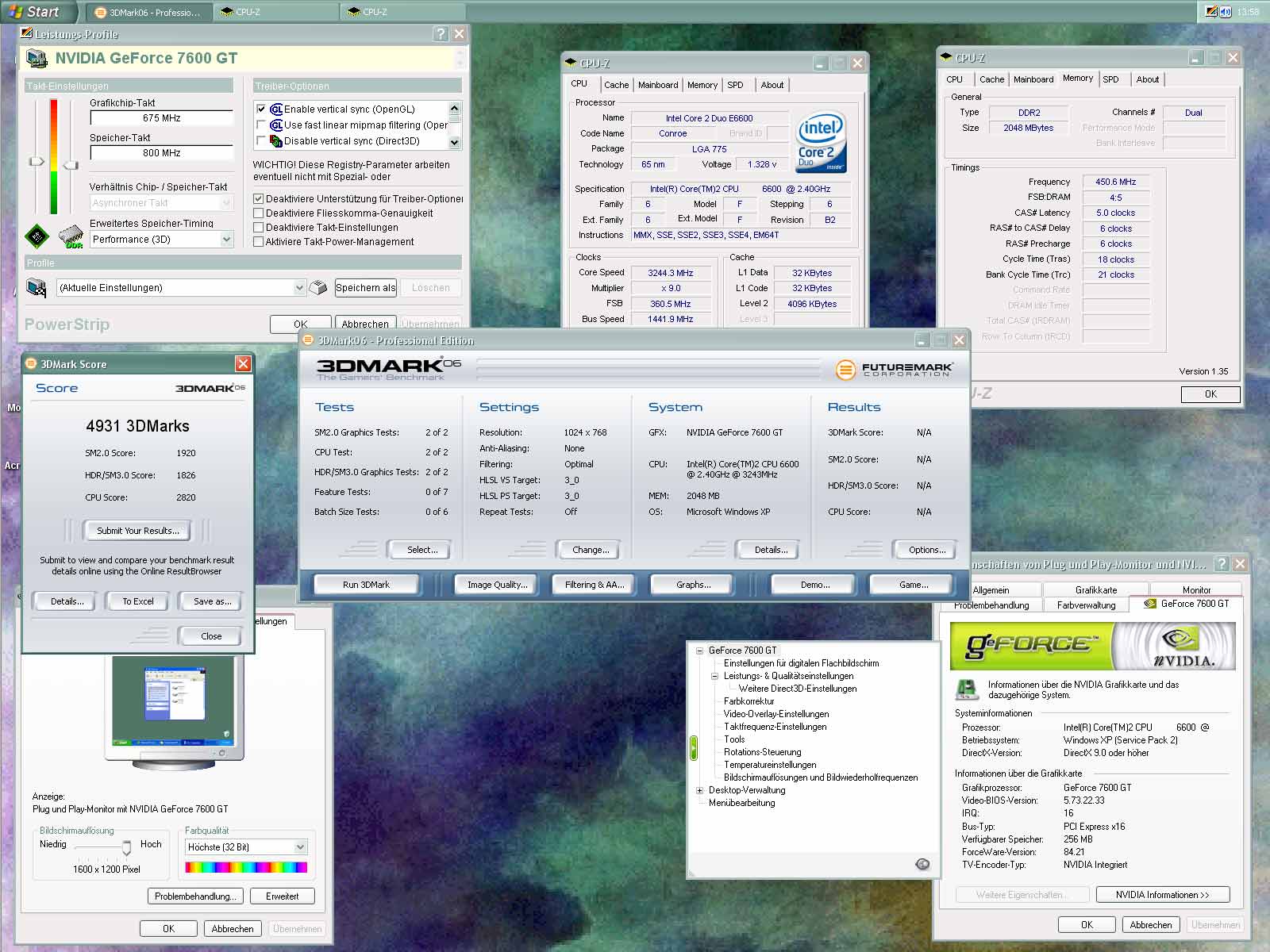The width and height of the screenshot is (1270, 952).
Task: Click the graphics card info icon beside Informationen text
Action: tap(966, 689)
